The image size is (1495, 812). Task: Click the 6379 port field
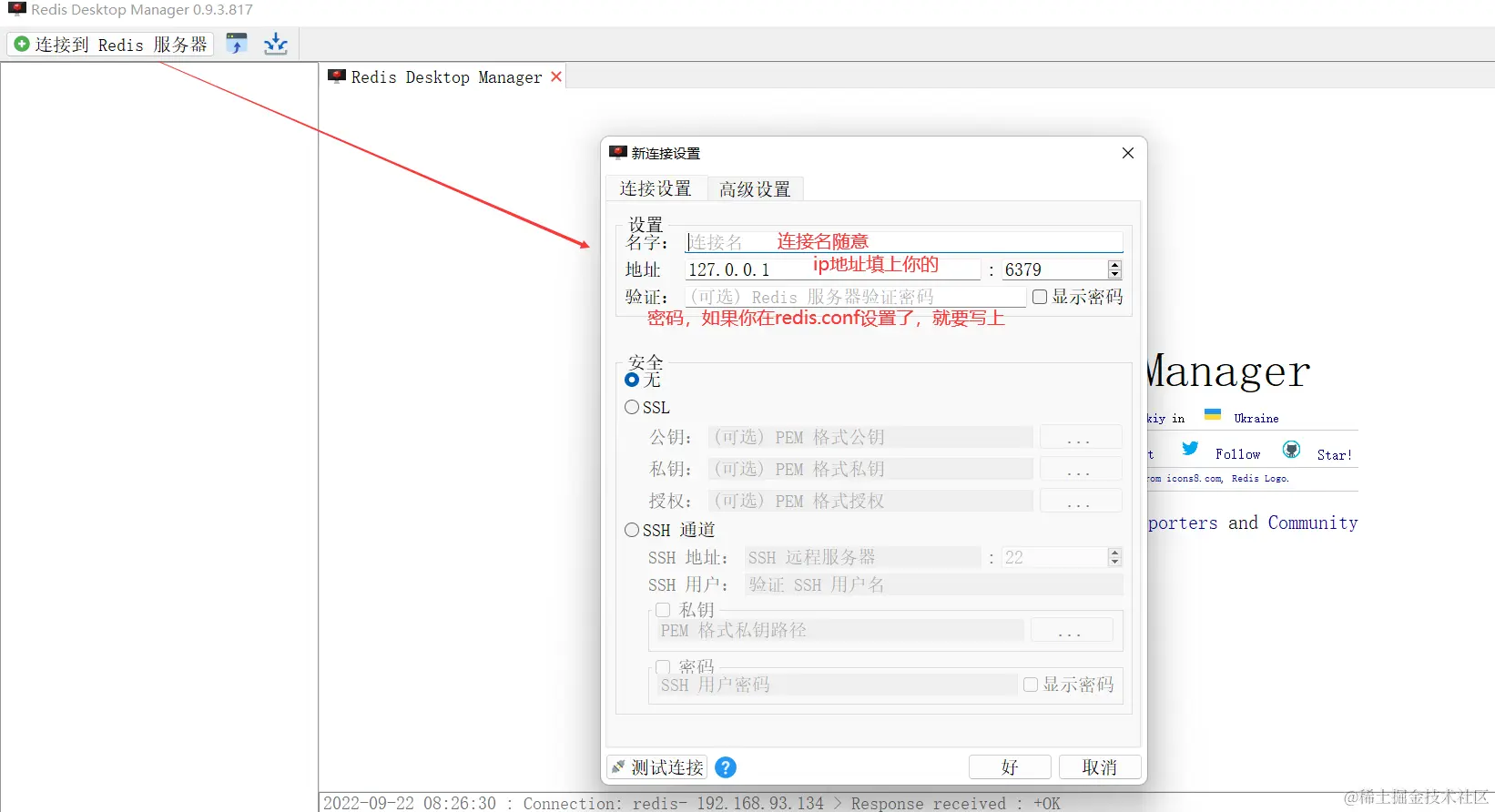(1054, 269)
